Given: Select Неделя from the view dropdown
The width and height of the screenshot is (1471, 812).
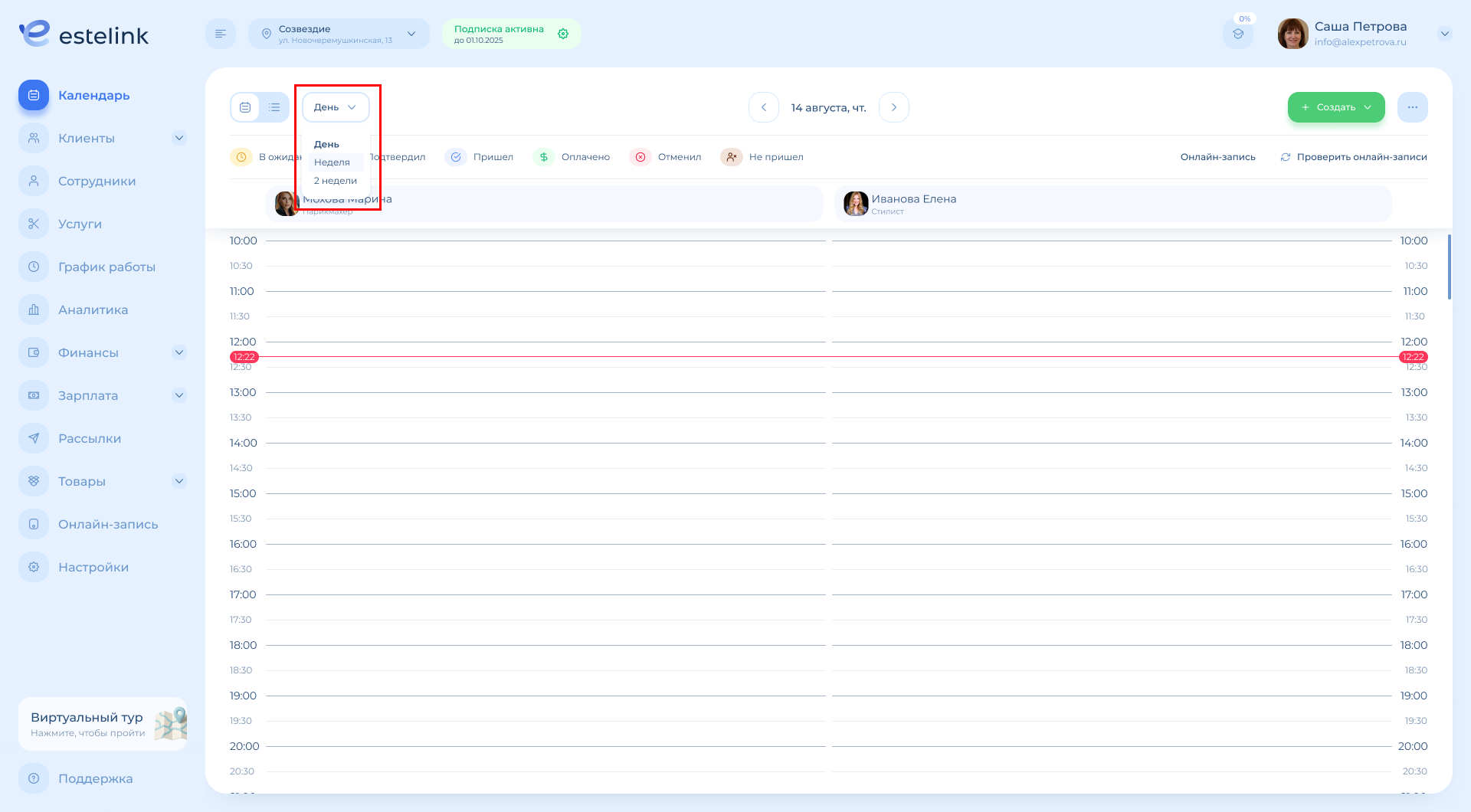Looking at the screenshot, I should 333,162.
